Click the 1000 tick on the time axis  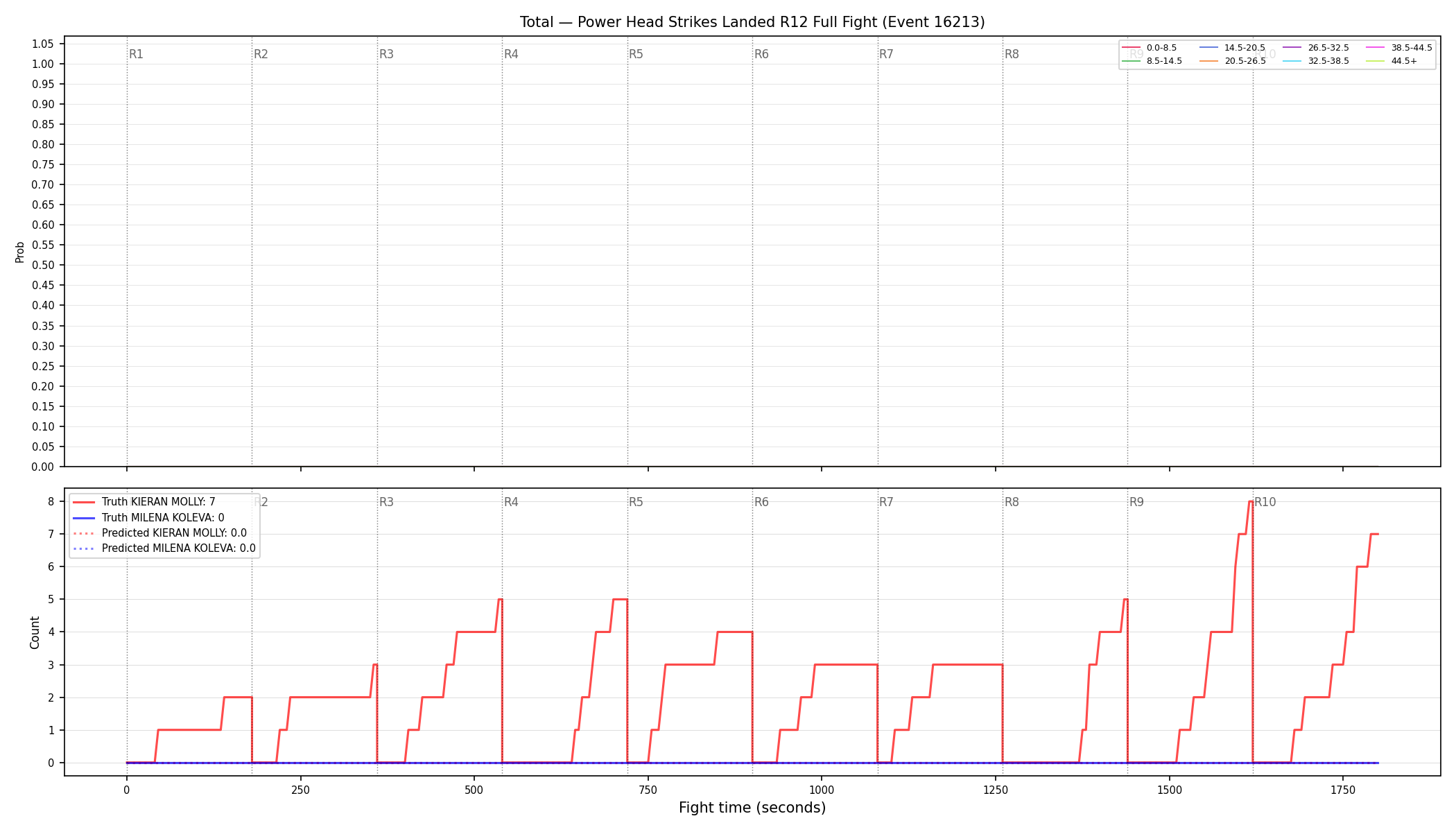click(x=822, y=790)
